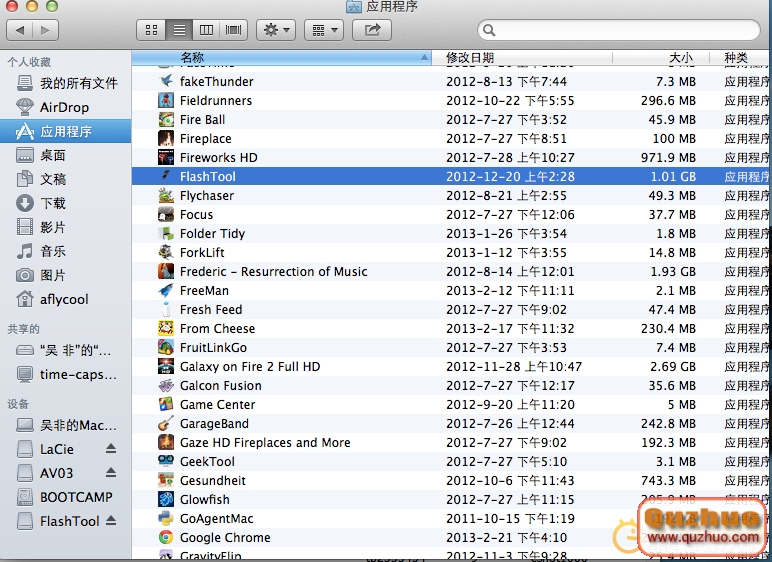Click the Flychaser app icon
772x562 pixels.
click(x=166, y=195)
